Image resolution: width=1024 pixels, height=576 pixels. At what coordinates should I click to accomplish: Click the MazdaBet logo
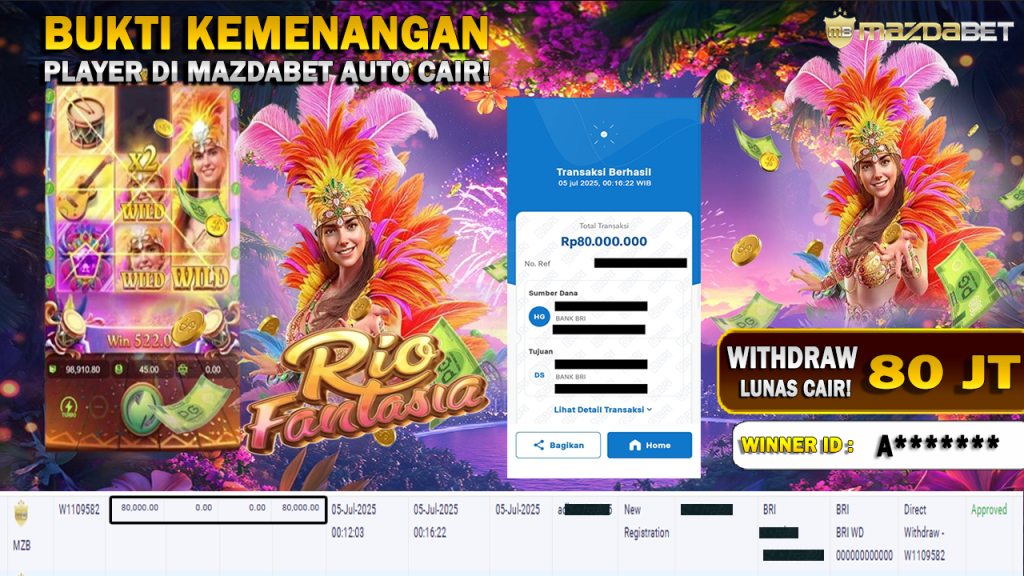pyautogui.click(x=918, y=29)
